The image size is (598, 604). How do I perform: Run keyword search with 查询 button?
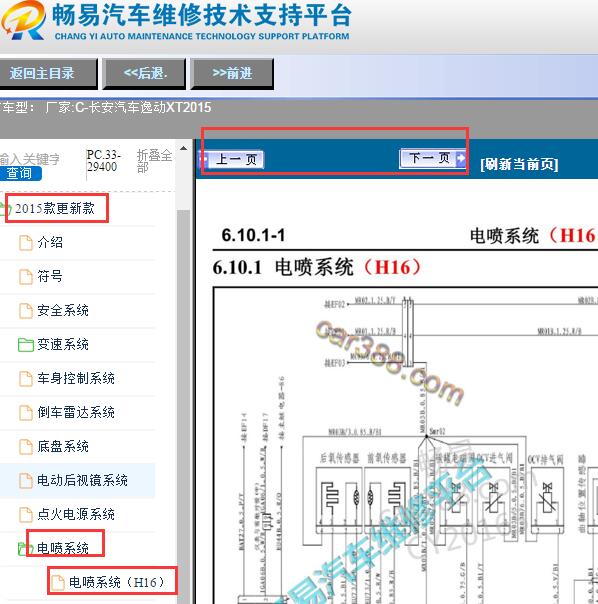[x=20, y=173]
